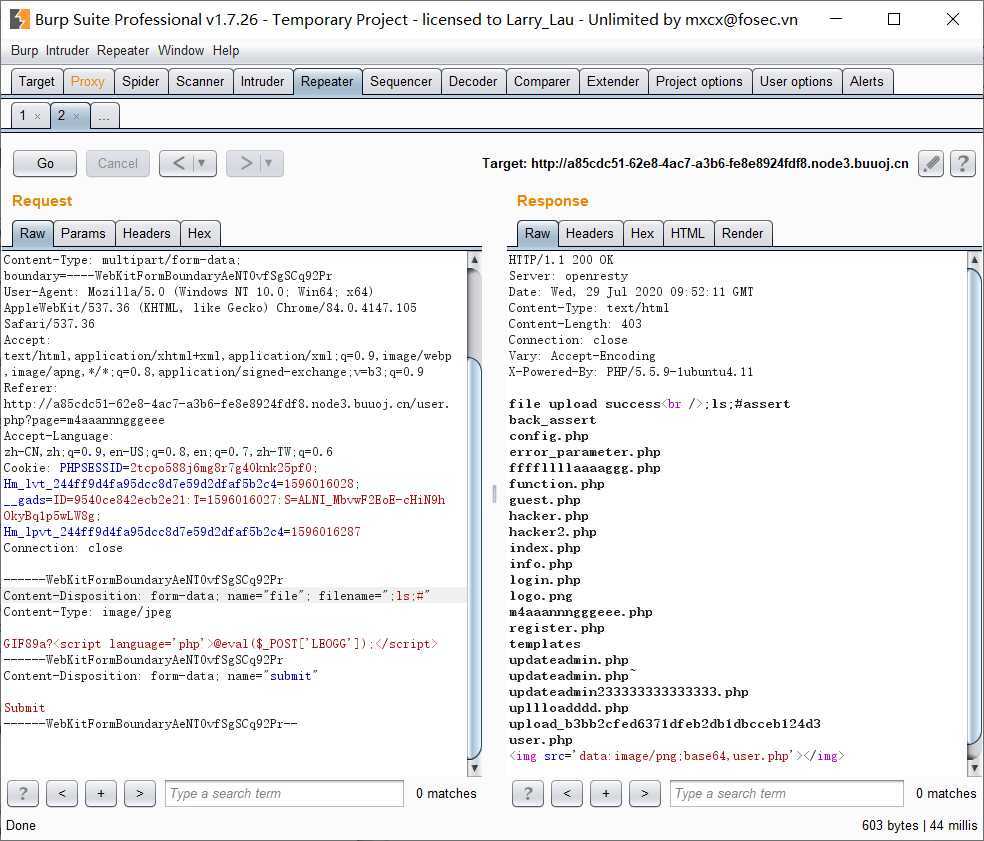The image size is (984, 841).
Task: Click response pane scrollbar down arrow
Action: click(974, 768)
